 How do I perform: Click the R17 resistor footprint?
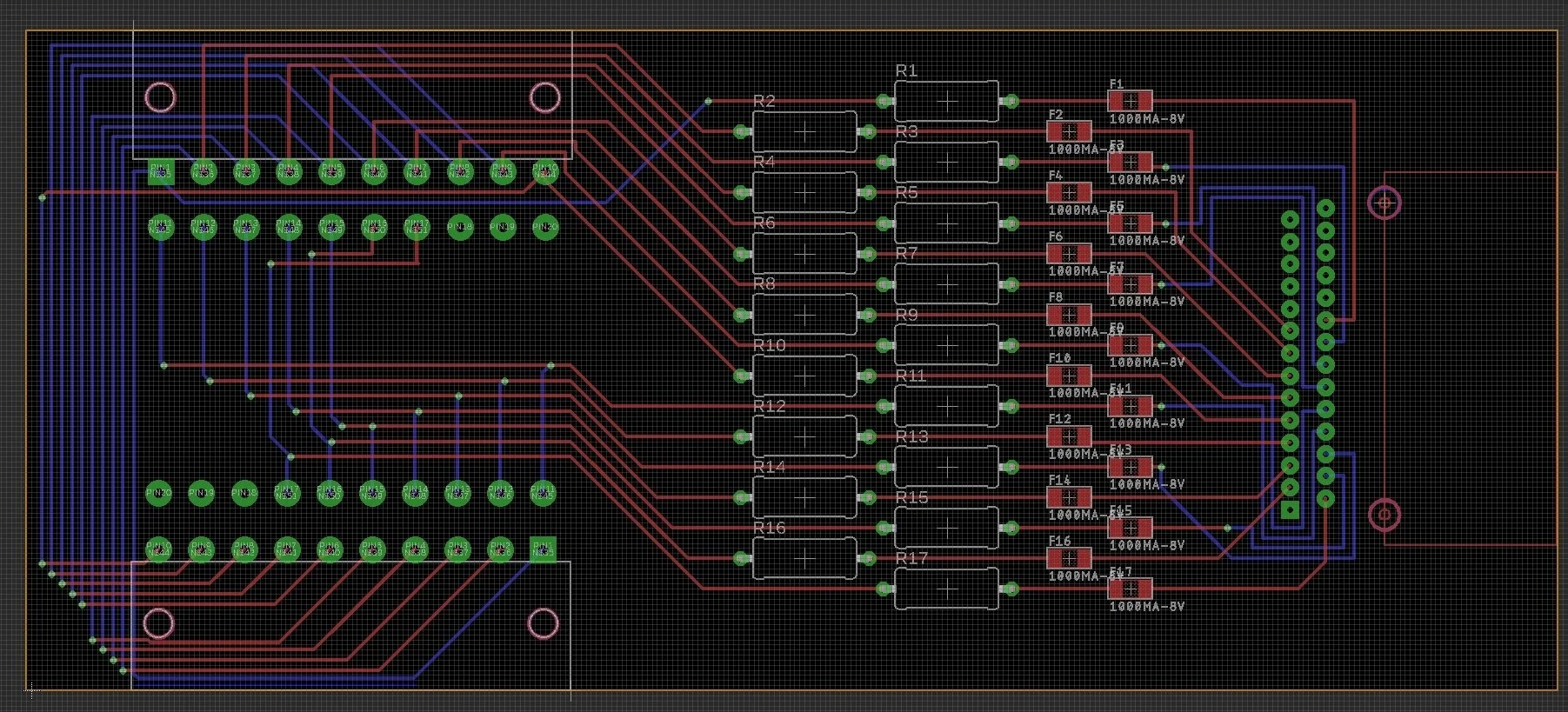click(946, 589)
